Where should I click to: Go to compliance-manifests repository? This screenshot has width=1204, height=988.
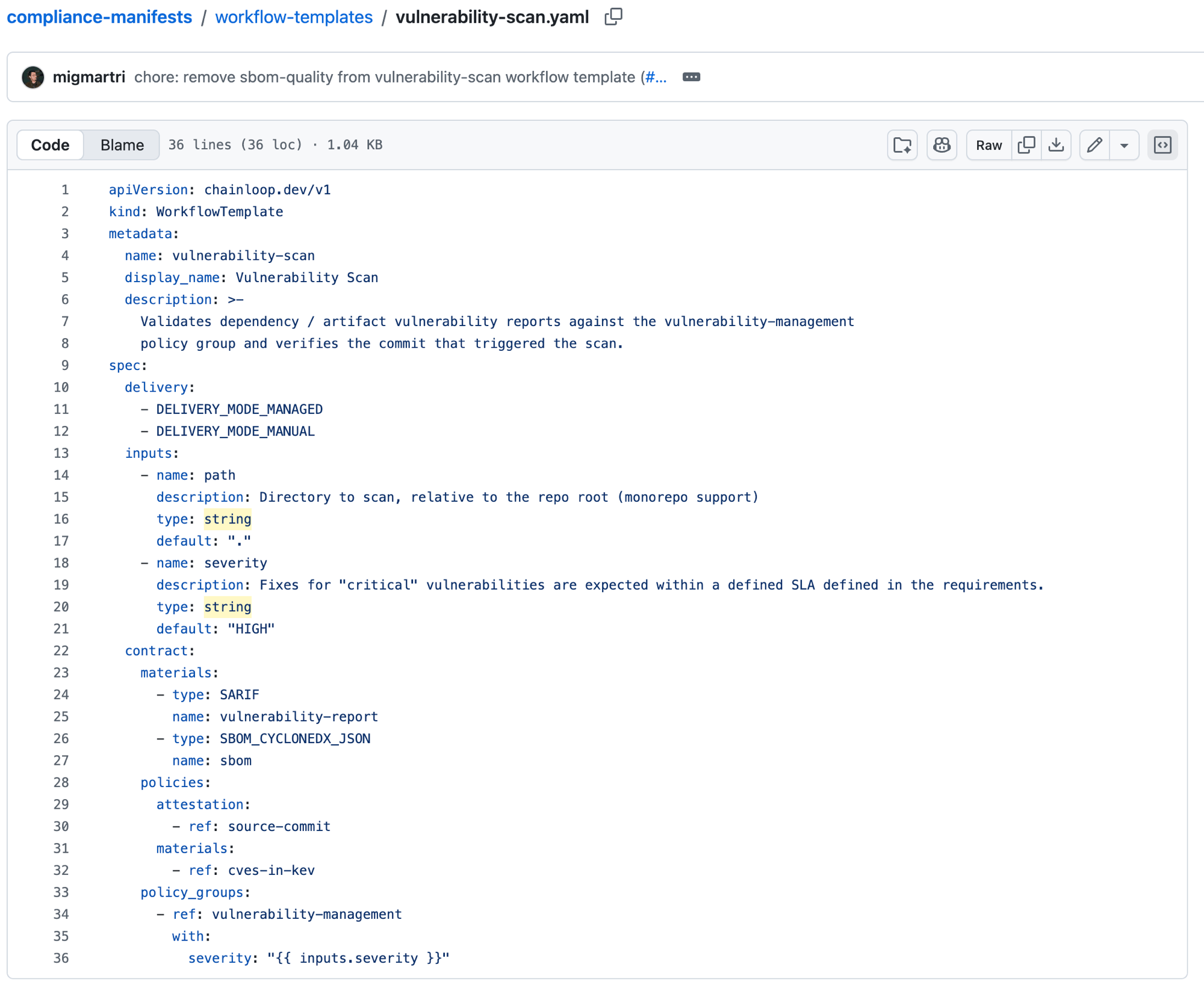[99, 17]
